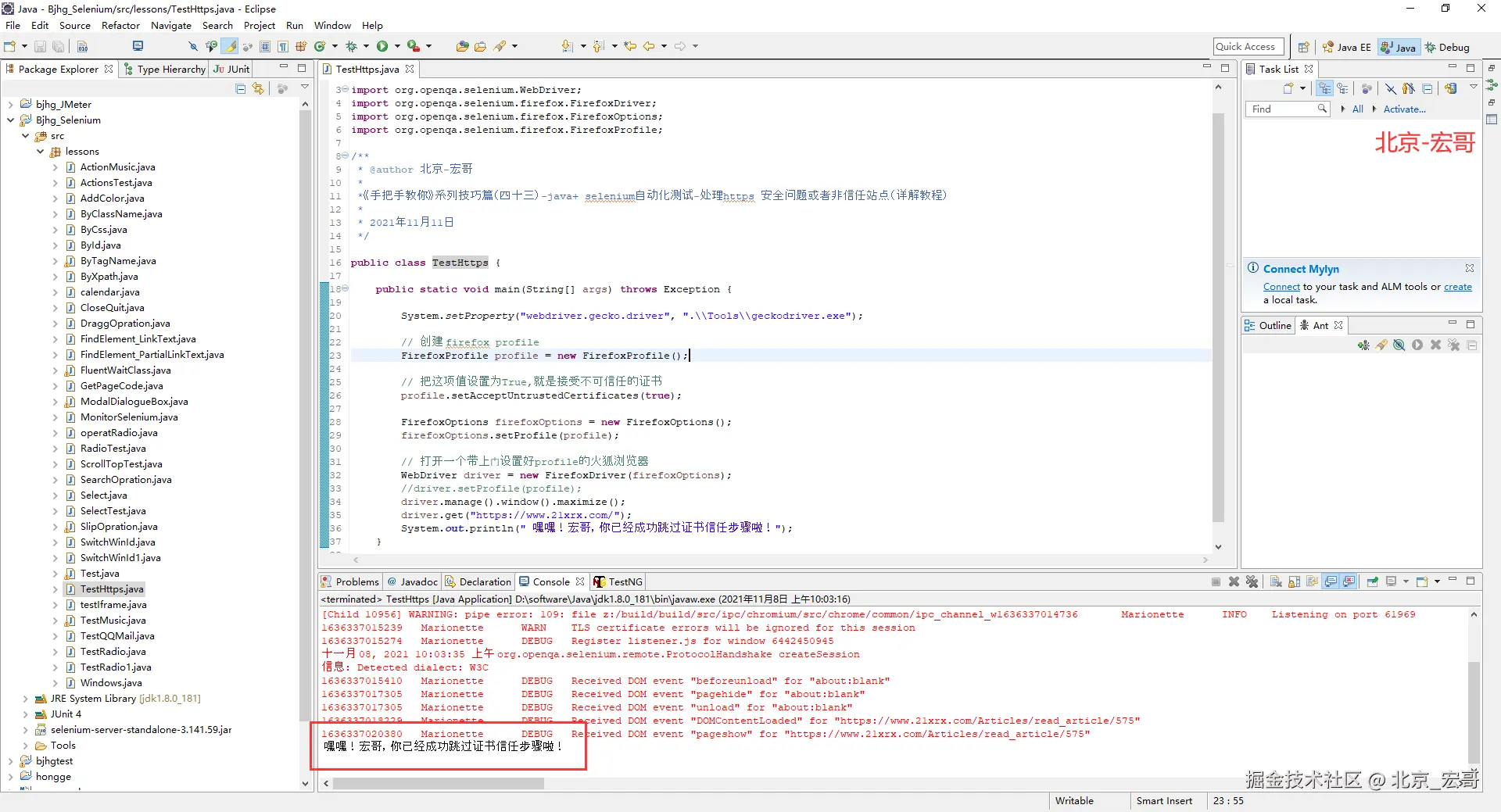Click the Open Type icon in the toolbar

pos(463,47)
